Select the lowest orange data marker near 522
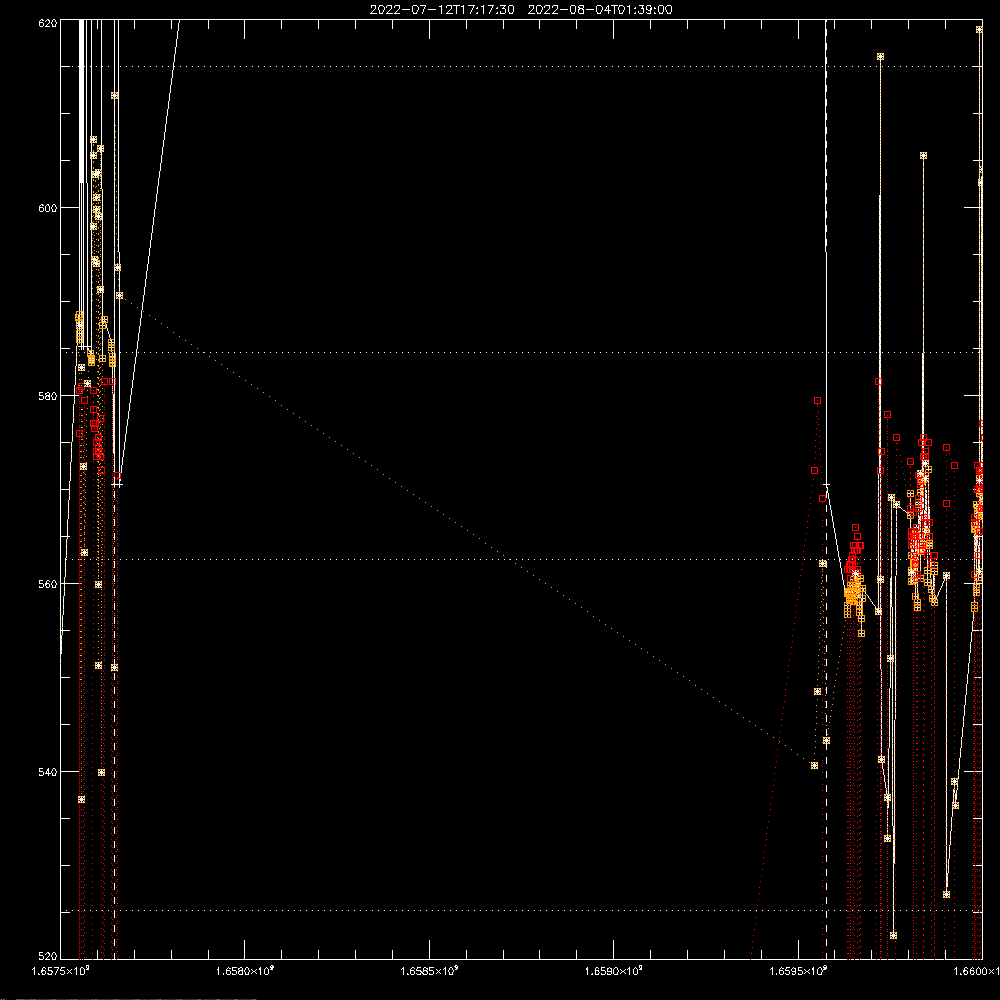The width and height of the screenshot is (1000, 1000). point(893,936)
